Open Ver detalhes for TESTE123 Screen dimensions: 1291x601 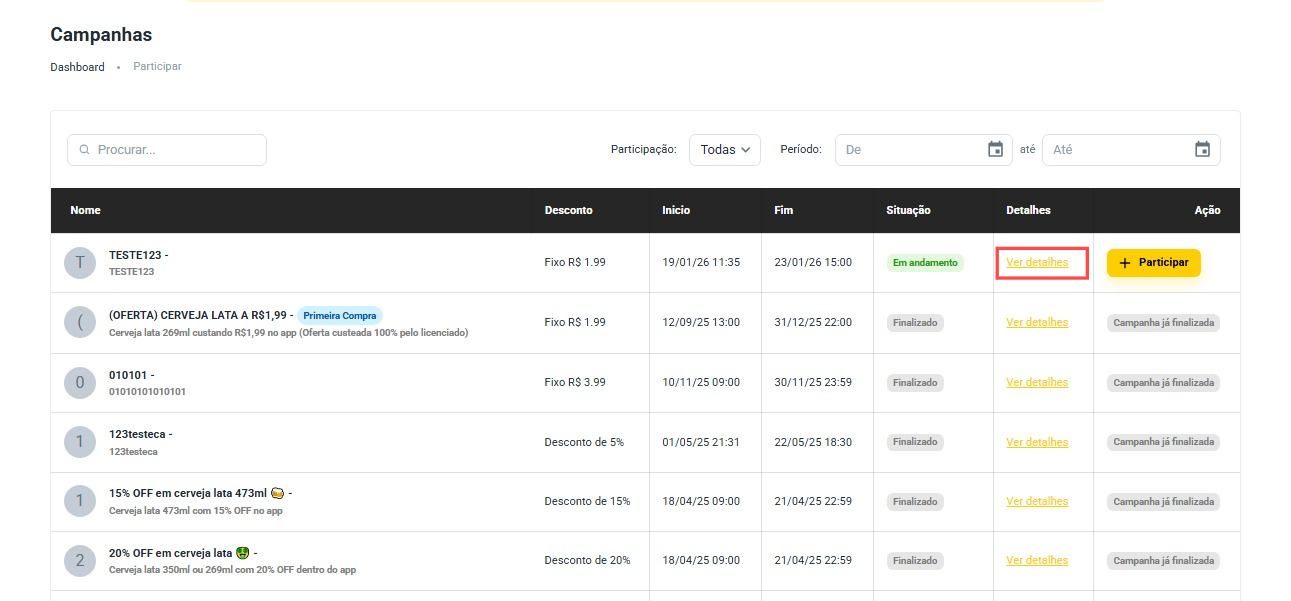point(1037,262)
